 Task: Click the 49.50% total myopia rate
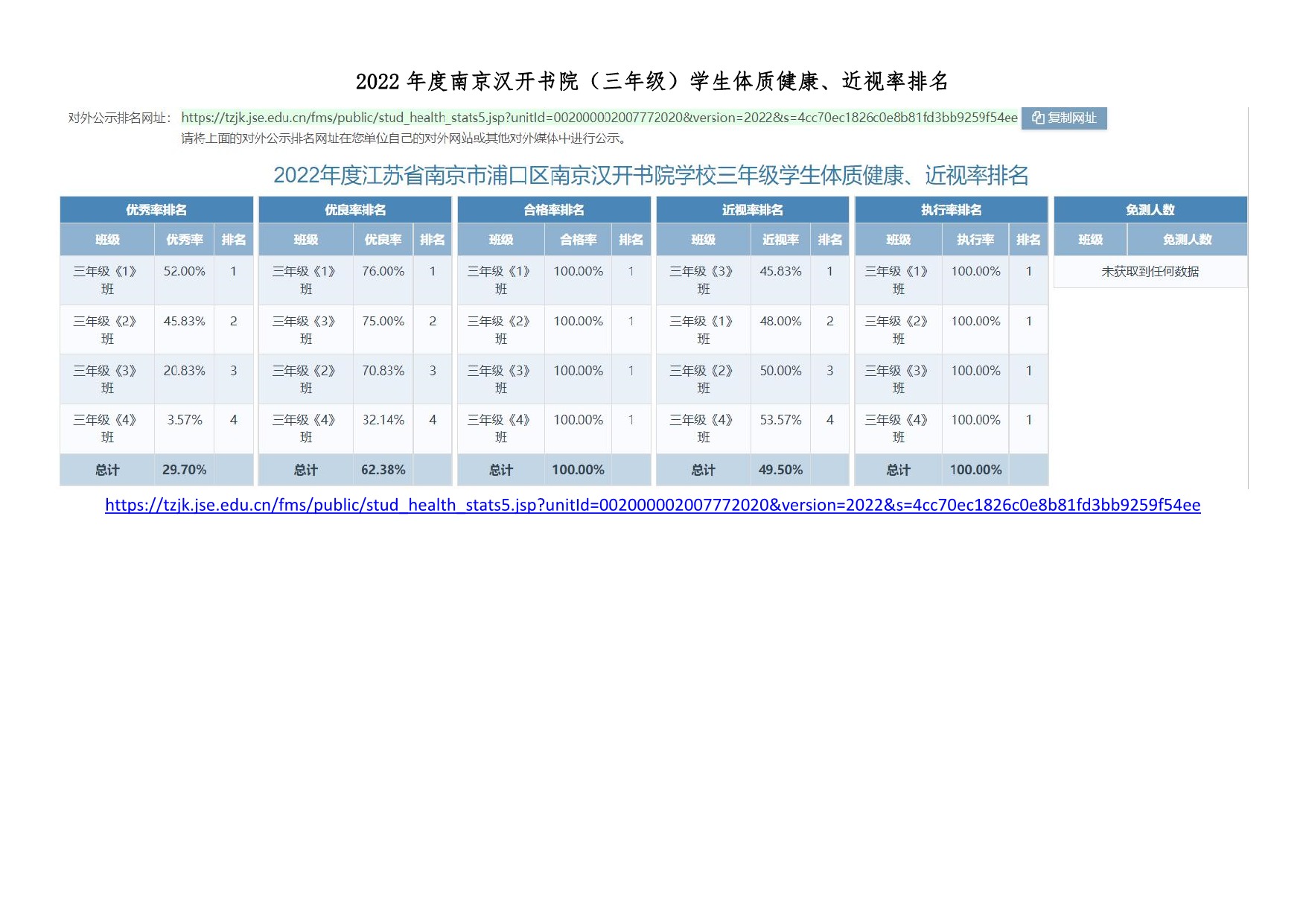click(x=780, y=470)
